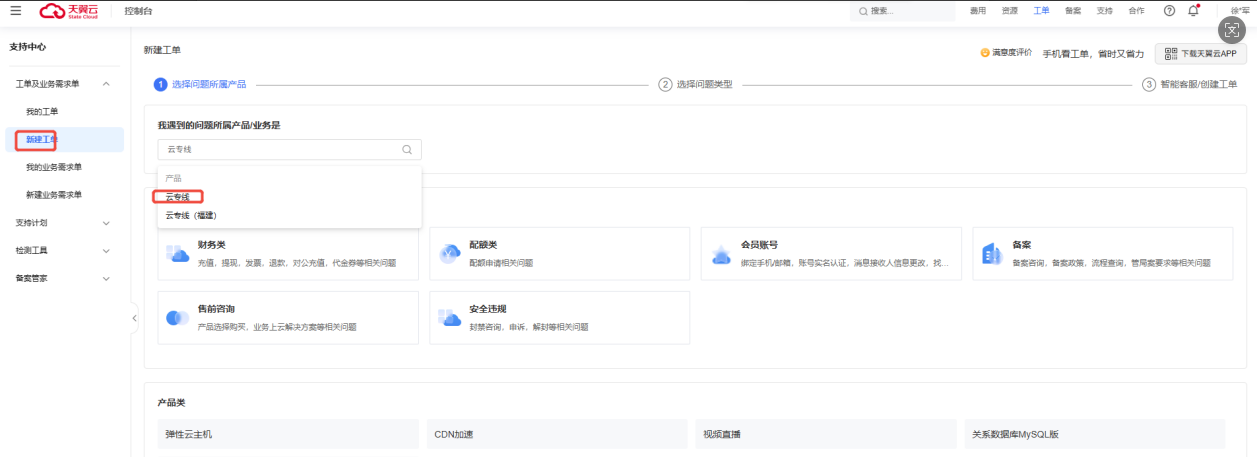Click the 下载天翼云APP button
The height and width of the screenshot is (457, 1257).
coord(1201,54)
